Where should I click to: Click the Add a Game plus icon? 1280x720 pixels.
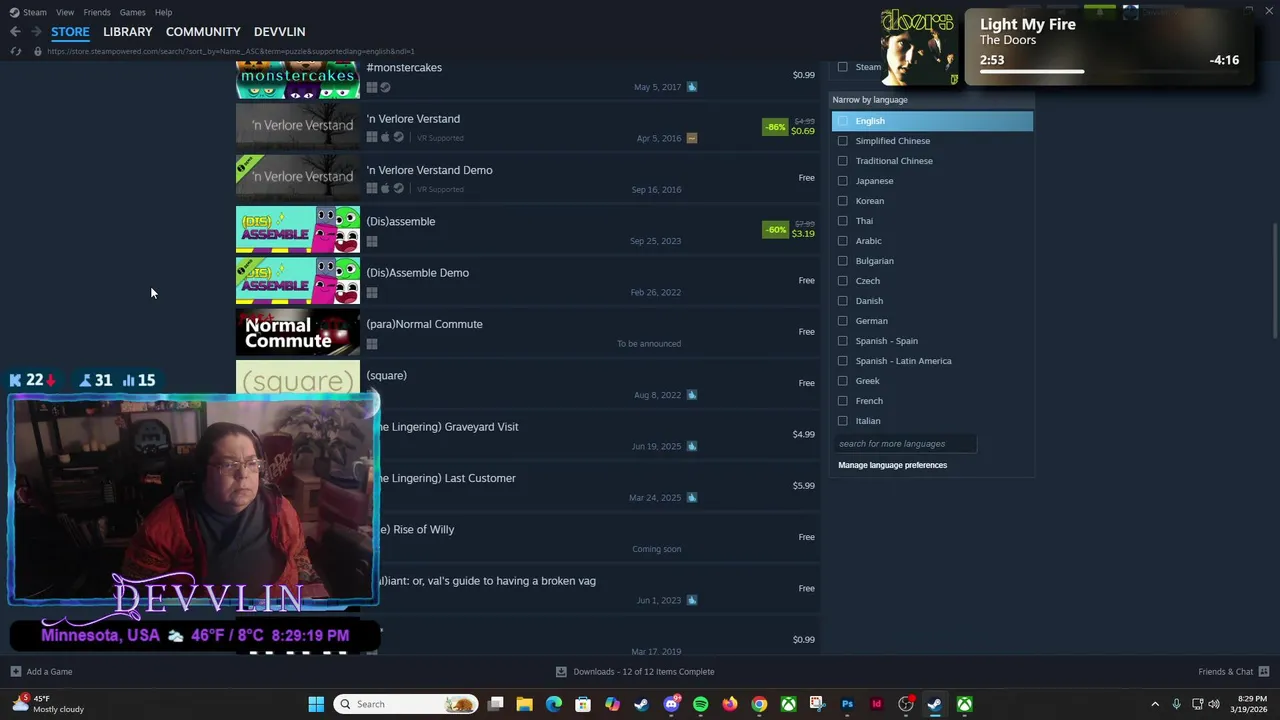point(15,672)
